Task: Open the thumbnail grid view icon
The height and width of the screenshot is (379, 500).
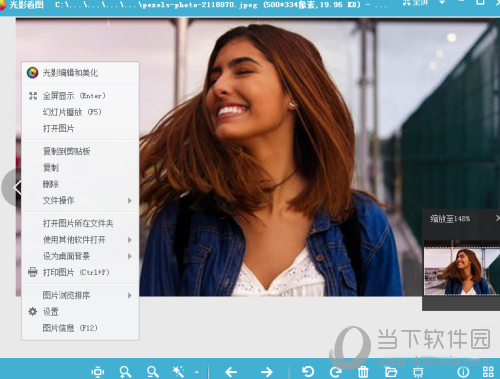Action: tap(488, 372)
